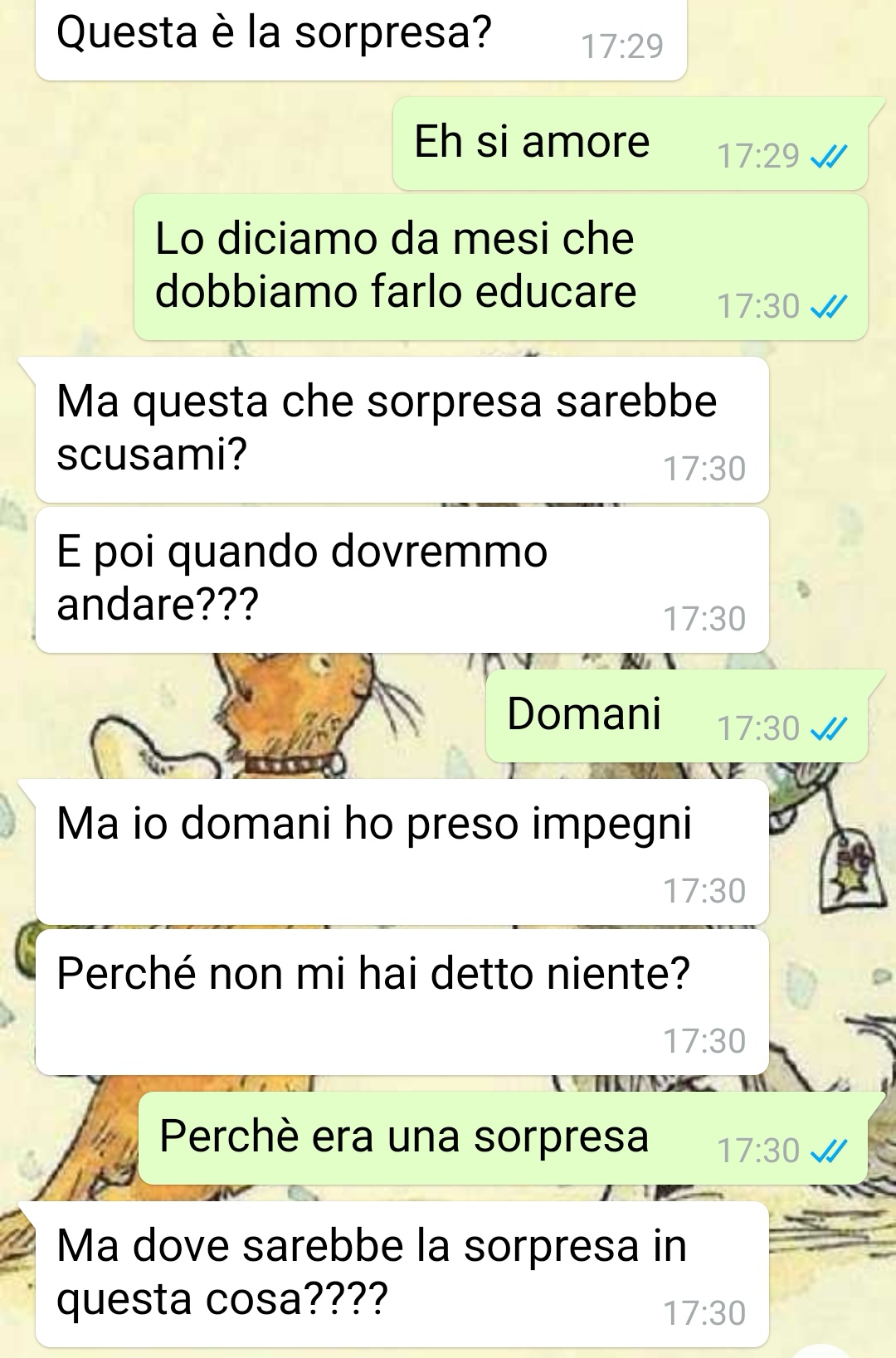Select the 'Questa è la sorpresa?' message

point(361,40)
